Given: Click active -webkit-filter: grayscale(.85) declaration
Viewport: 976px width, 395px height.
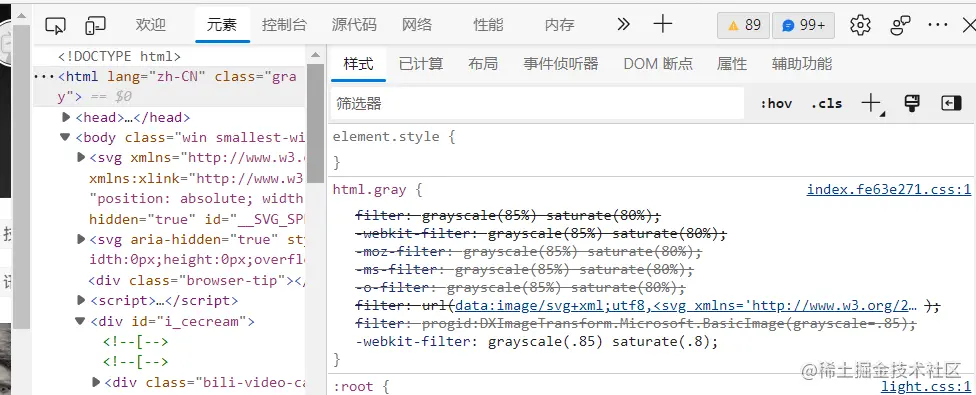Looking at the screenshot, I should click(x=536, y=342).
